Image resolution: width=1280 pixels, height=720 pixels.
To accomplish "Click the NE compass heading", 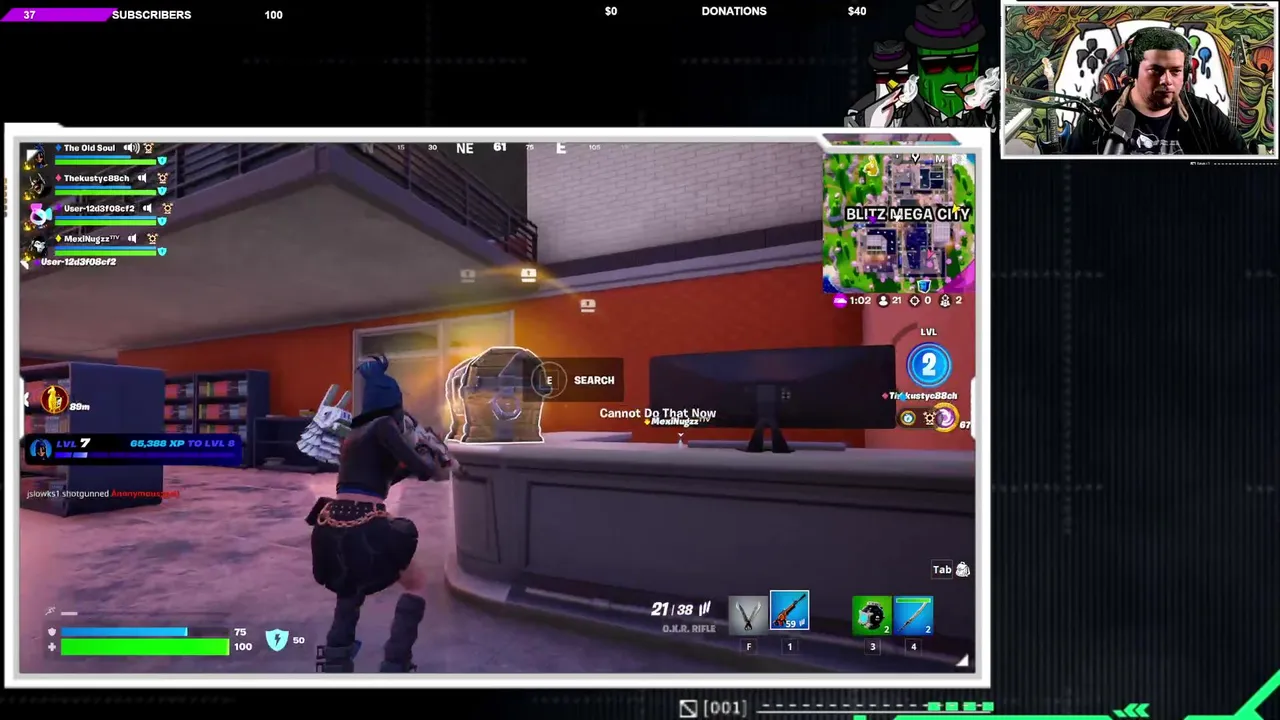I will coord(464,148).
